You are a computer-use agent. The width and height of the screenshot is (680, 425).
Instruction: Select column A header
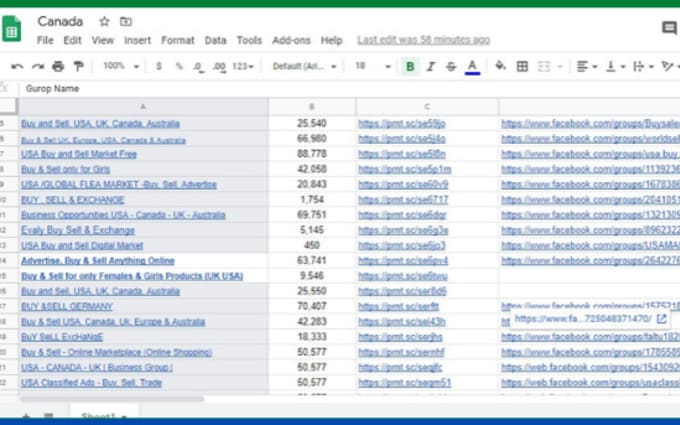(x=143, y=107)
